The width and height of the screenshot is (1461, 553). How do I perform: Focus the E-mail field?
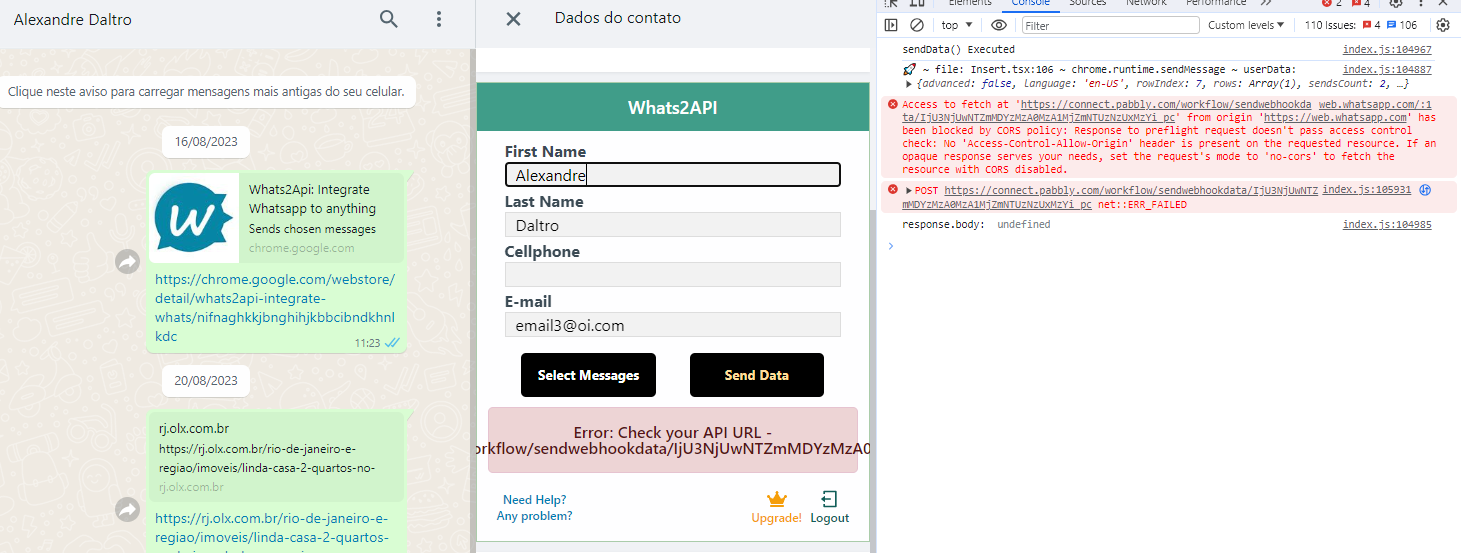pyautogui.click(x=673, y=325)
